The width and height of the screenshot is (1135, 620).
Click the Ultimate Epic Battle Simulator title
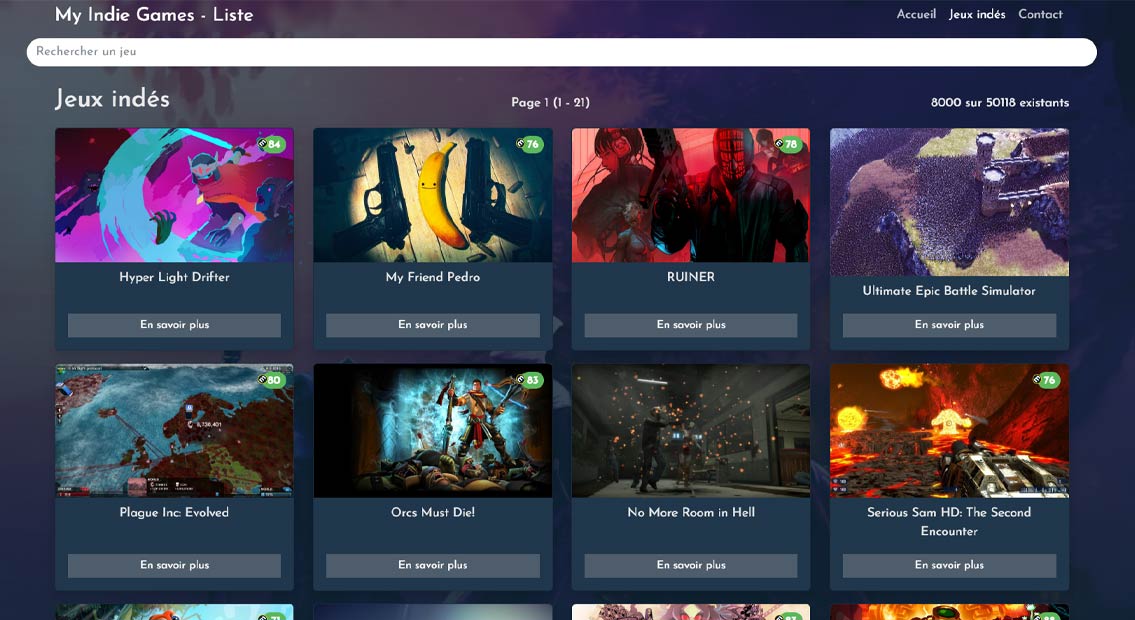[x=949, y=291]
